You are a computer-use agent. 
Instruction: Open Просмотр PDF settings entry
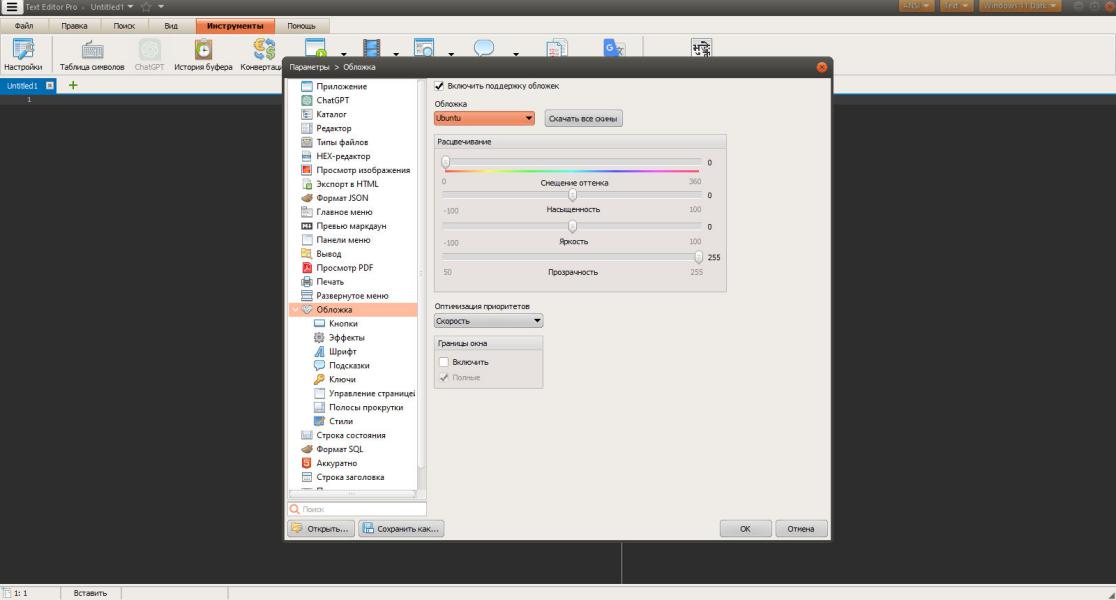344,268
